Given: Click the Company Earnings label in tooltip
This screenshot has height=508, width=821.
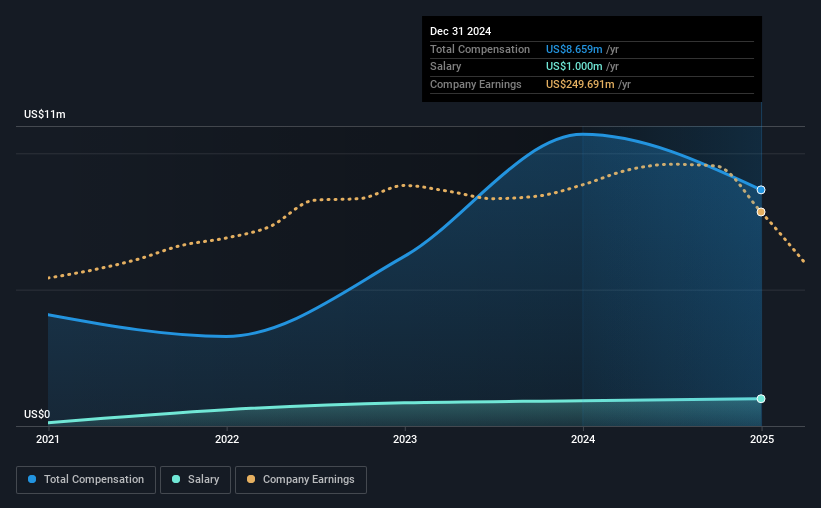Looking at the screenshot, I should (475, 84).
